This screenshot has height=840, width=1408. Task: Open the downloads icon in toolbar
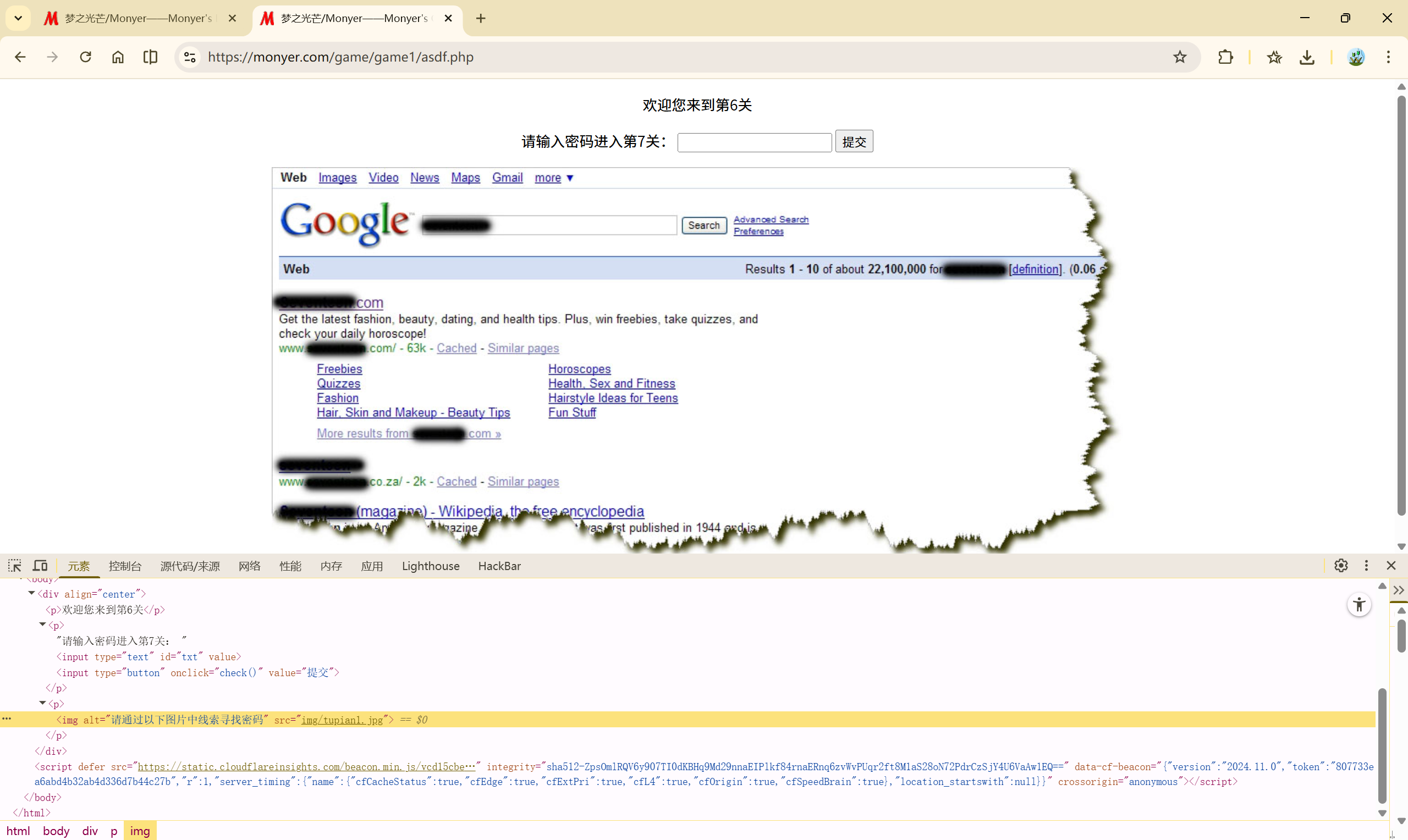(x=1307, y=57)
